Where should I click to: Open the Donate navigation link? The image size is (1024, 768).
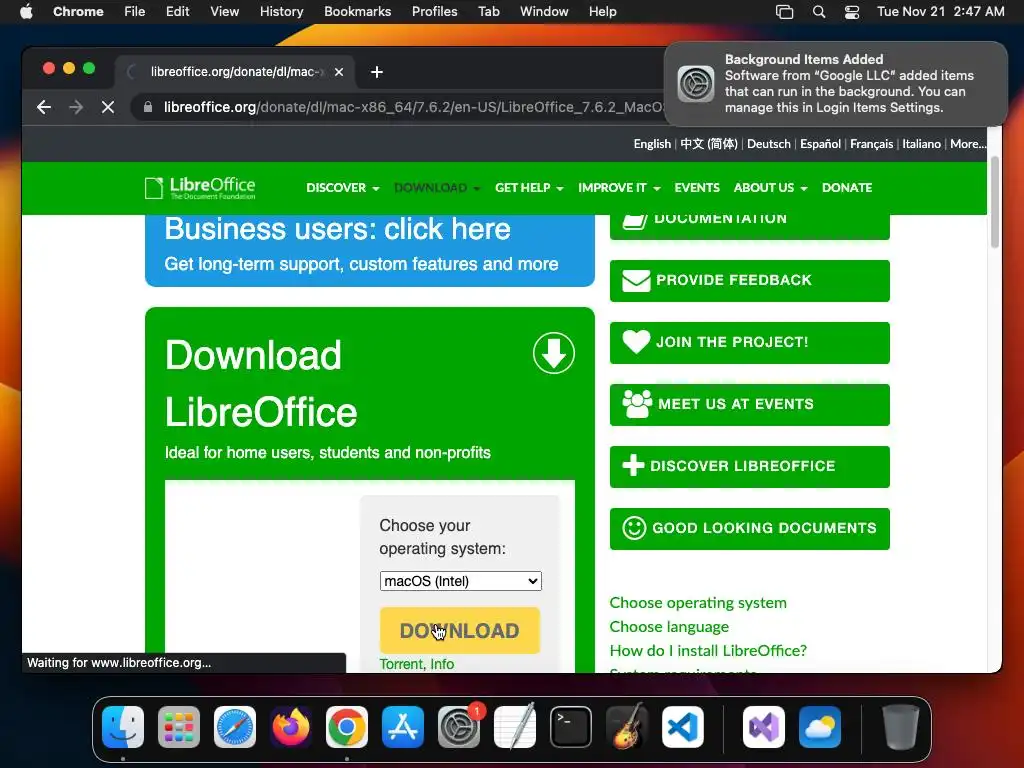pyautogui.click(x=847, y=188)
